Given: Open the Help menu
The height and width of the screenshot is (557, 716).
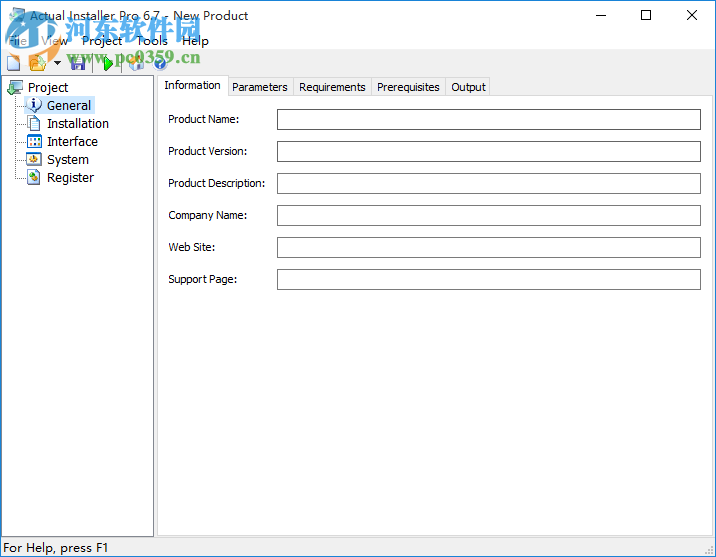Looking at the screenshot, I should click(x=195, y=41).
